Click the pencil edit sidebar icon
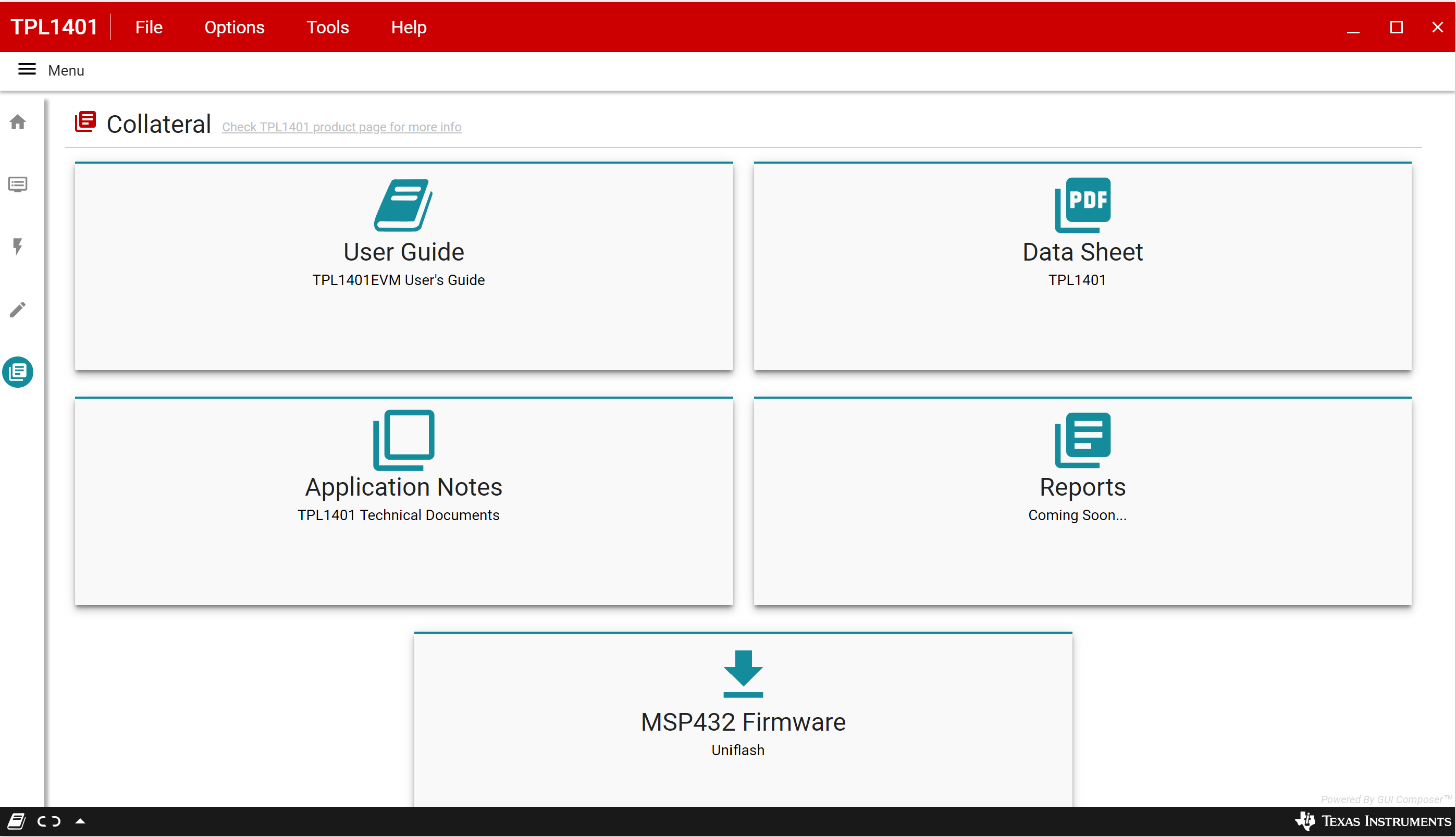1456x837 pixels. (18, 309)
